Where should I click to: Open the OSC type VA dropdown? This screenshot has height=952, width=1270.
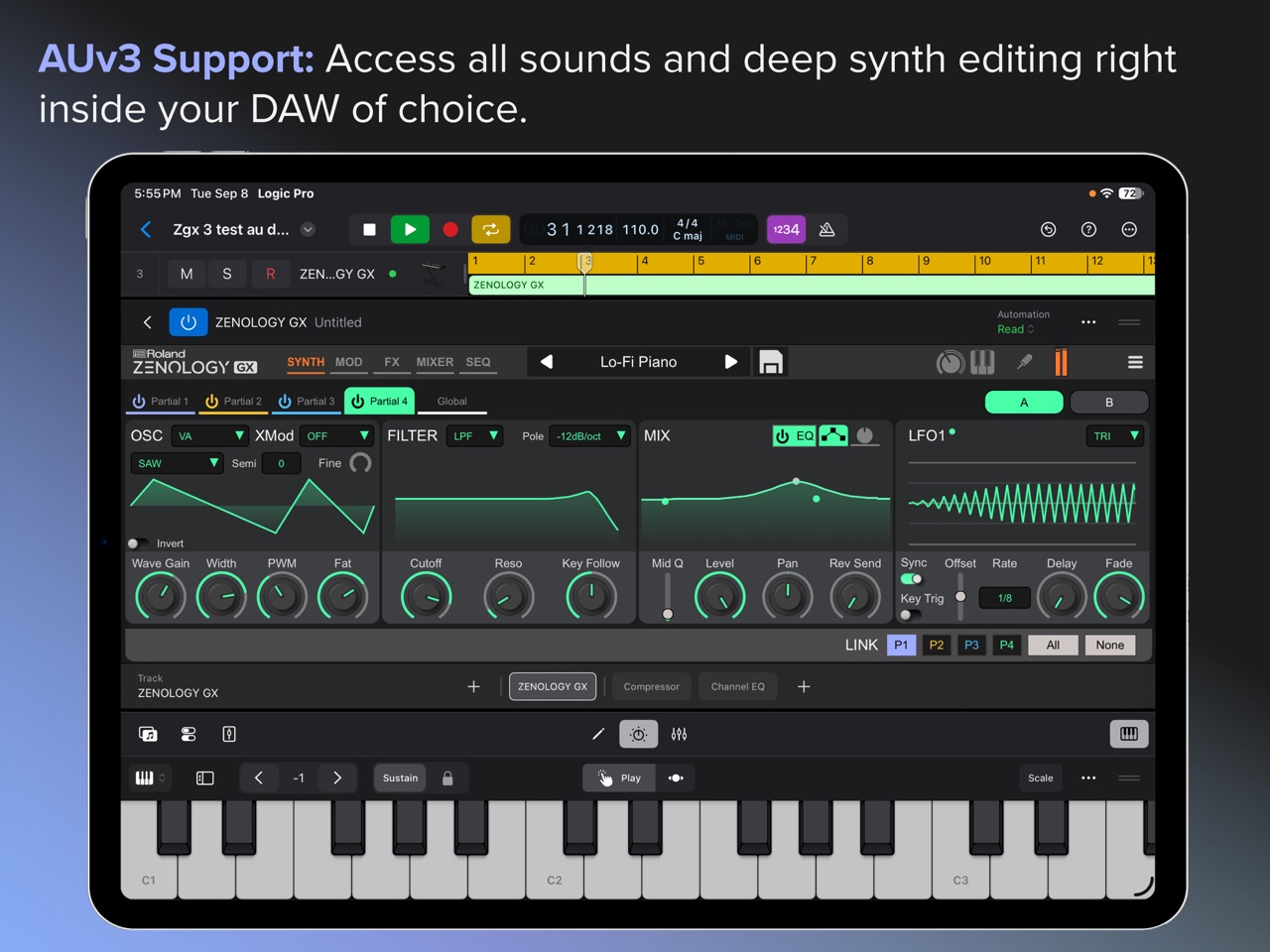[x=209, y=436]
